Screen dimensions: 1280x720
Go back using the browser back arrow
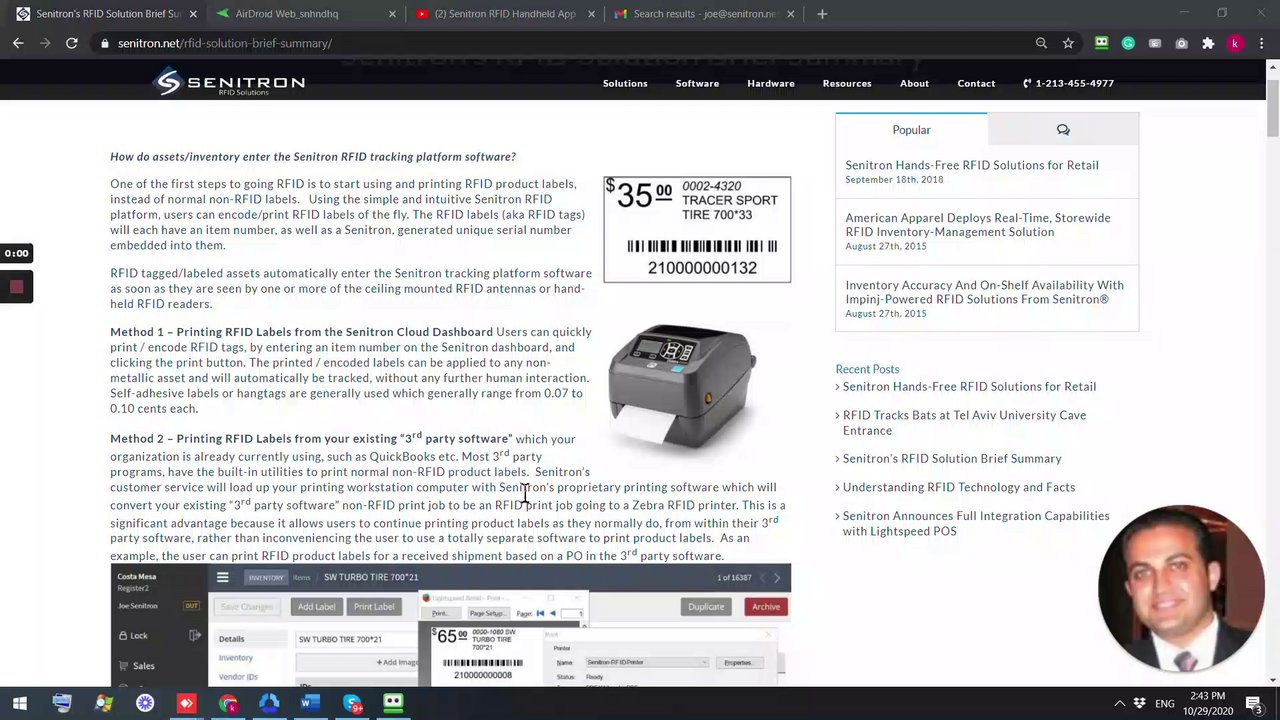point(18,43)
